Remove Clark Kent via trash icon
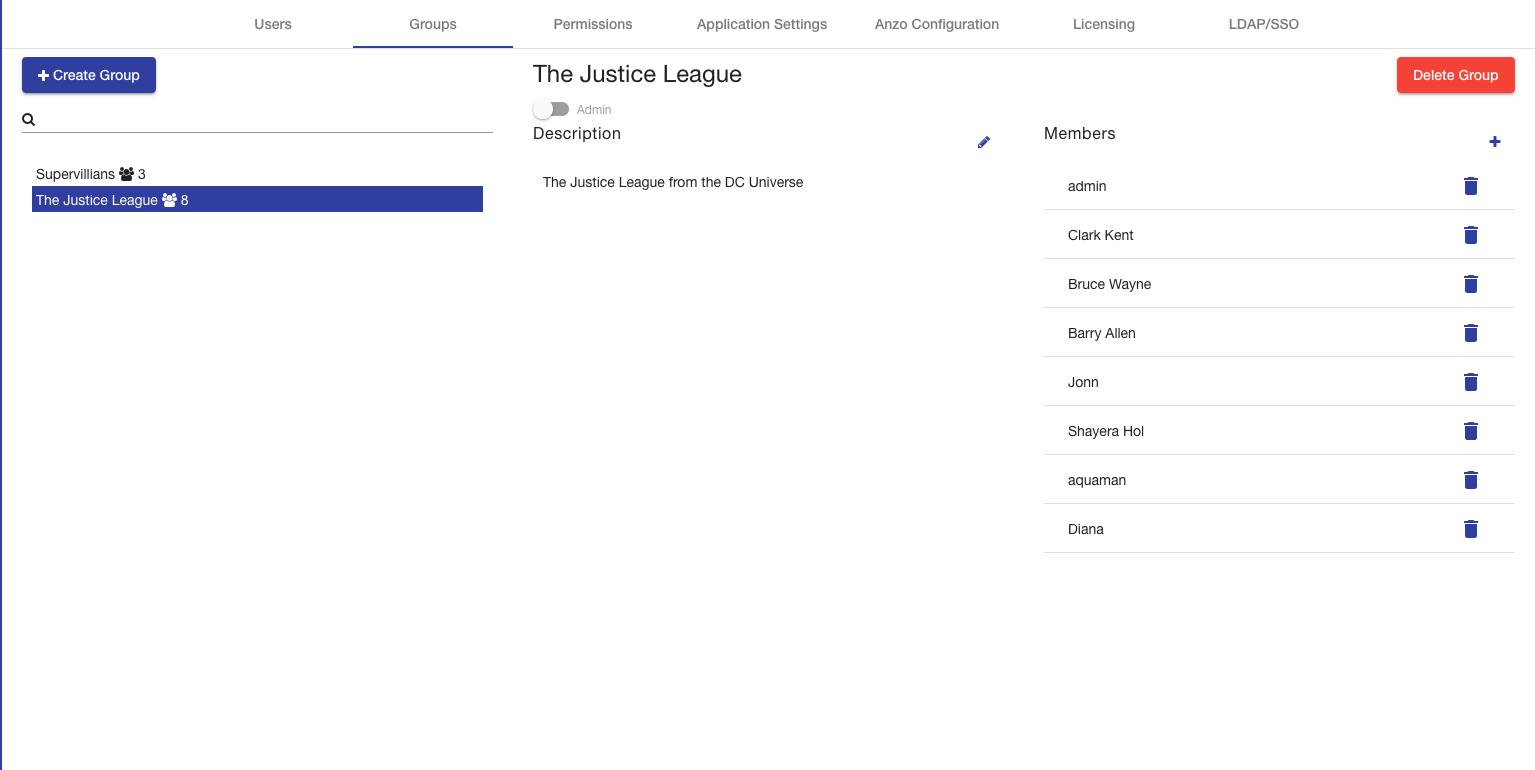The width and height of the screenshot is (1535, 770). (x=1471, y=235)
